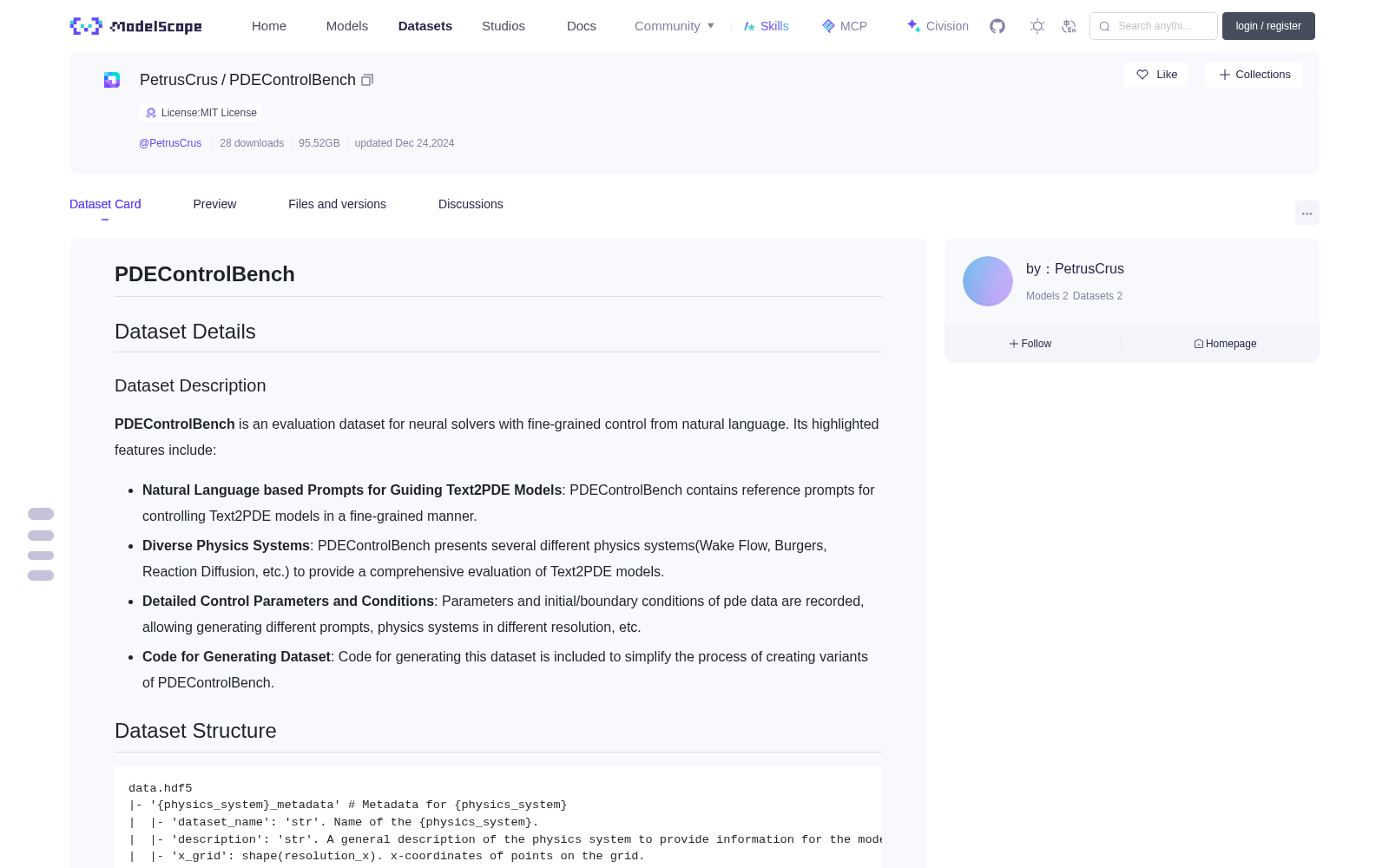
Task: Click the updated Dec 24,2024 text
Action: [405, 143]
